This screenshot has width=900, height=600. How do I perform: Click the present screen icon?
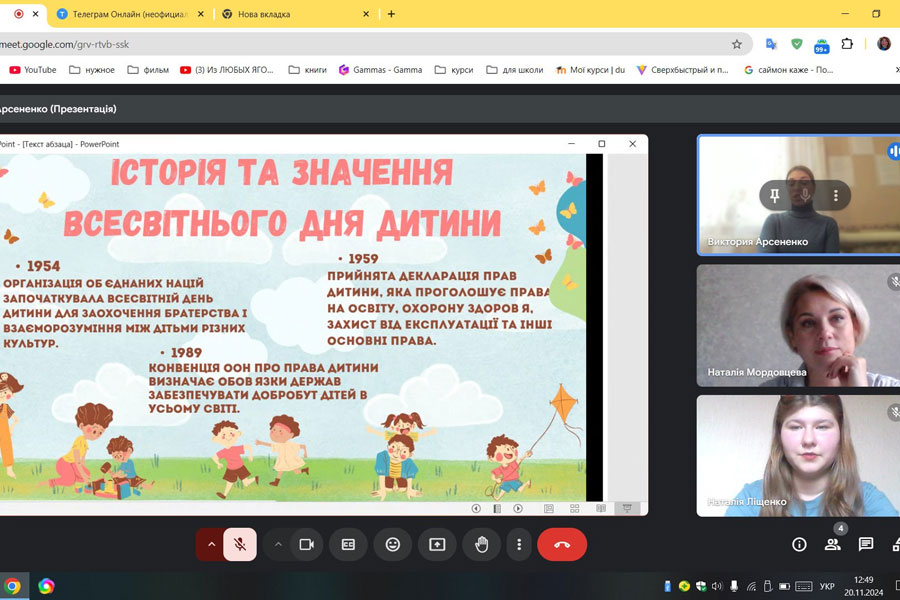(x=437, y=544)
